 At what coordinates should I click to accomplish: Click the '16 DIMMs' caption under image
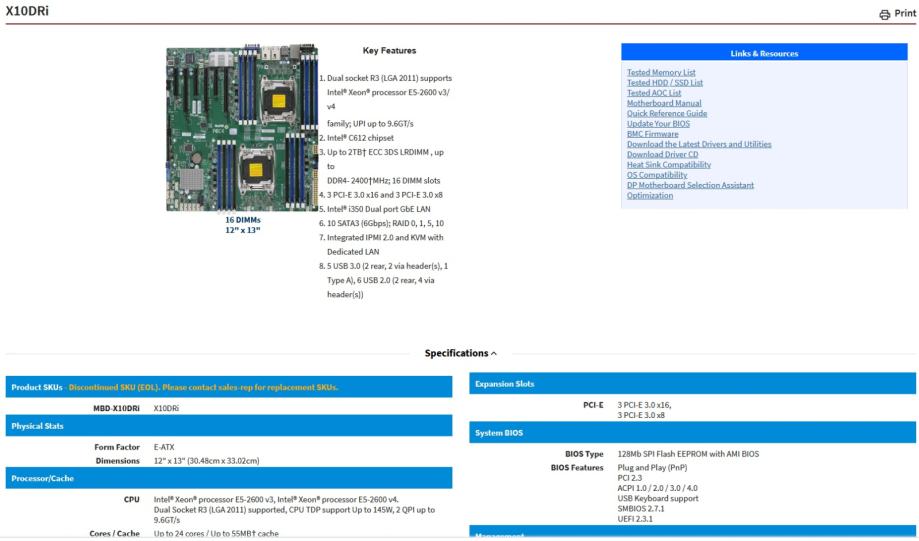click(x=243, y=220)
